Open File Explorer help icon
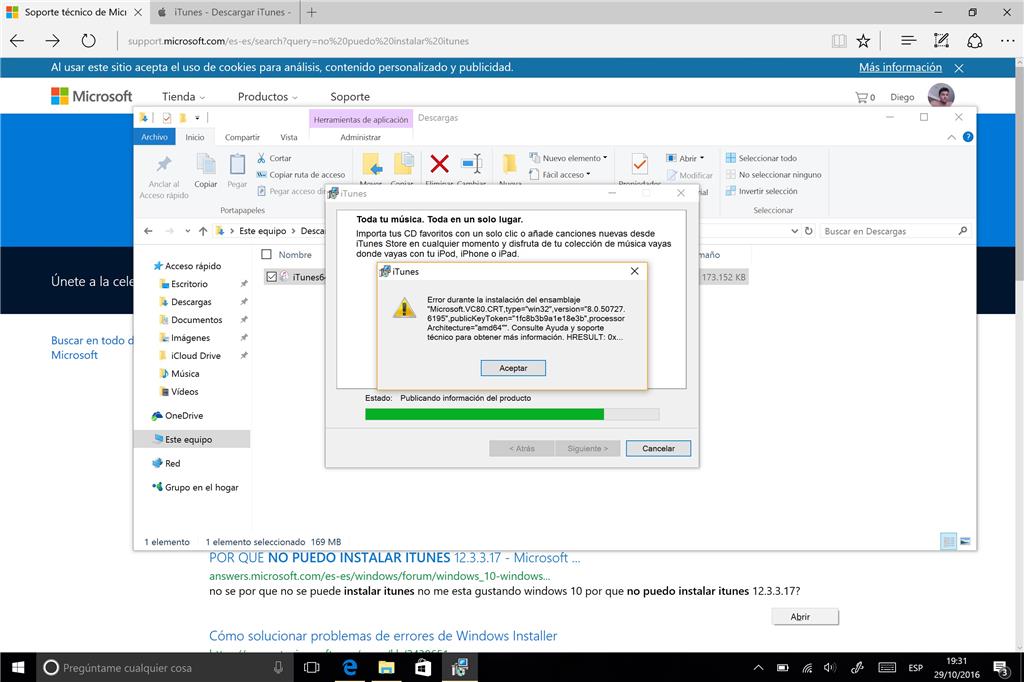 pos(968,137)
